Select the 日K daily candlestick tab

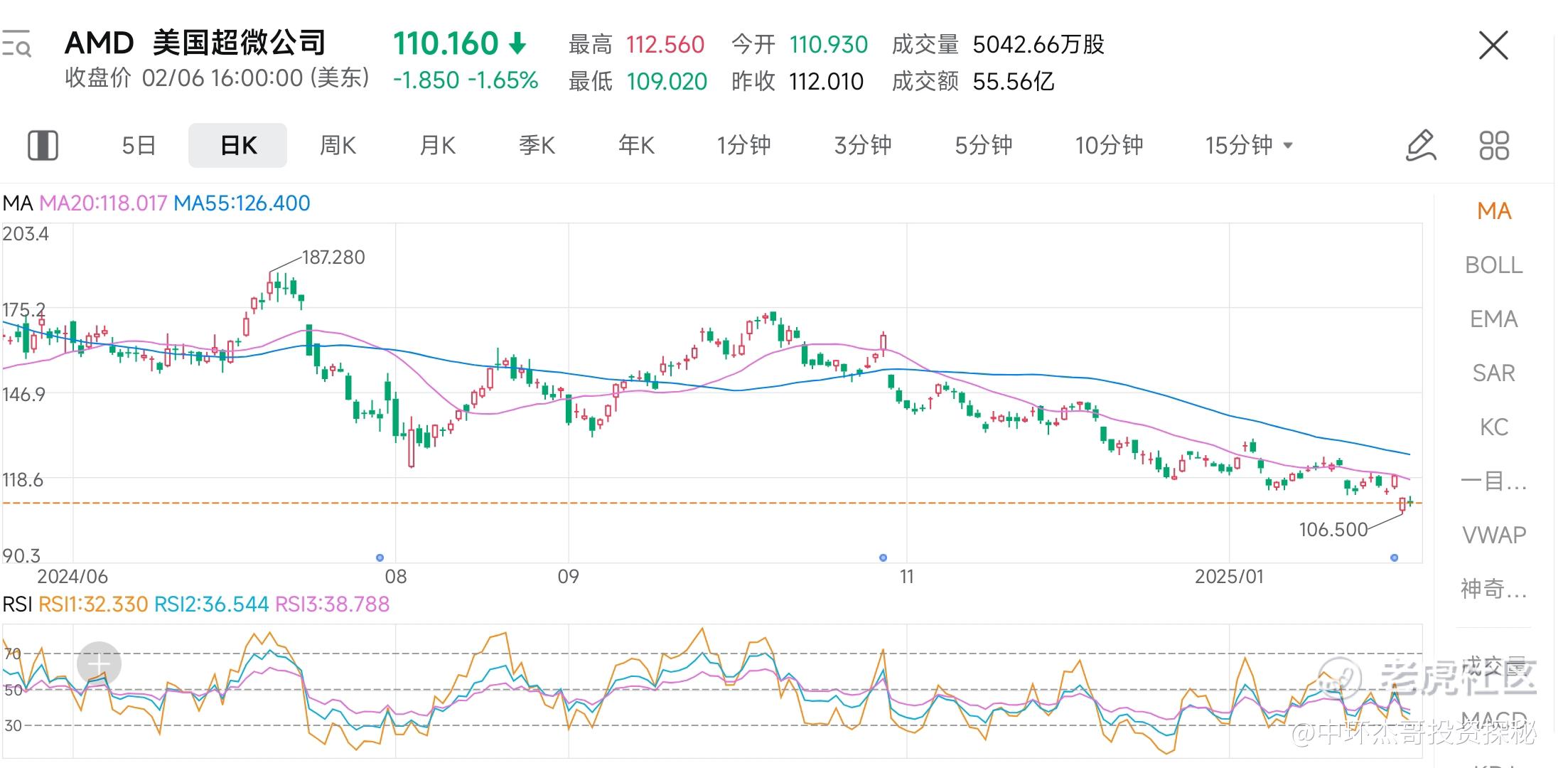coord(238,145)
